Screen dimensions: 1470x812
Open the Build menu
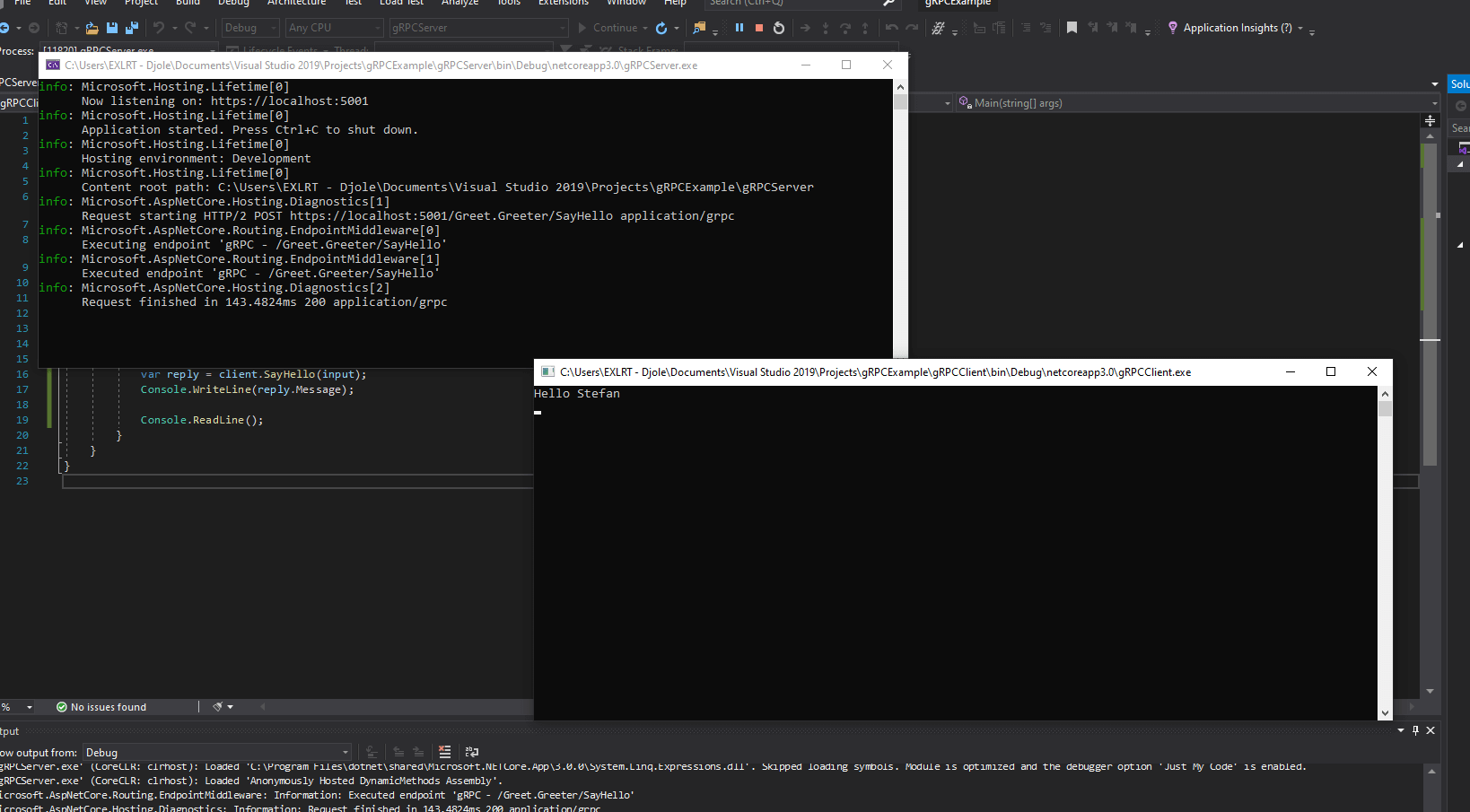pos(188,3)
